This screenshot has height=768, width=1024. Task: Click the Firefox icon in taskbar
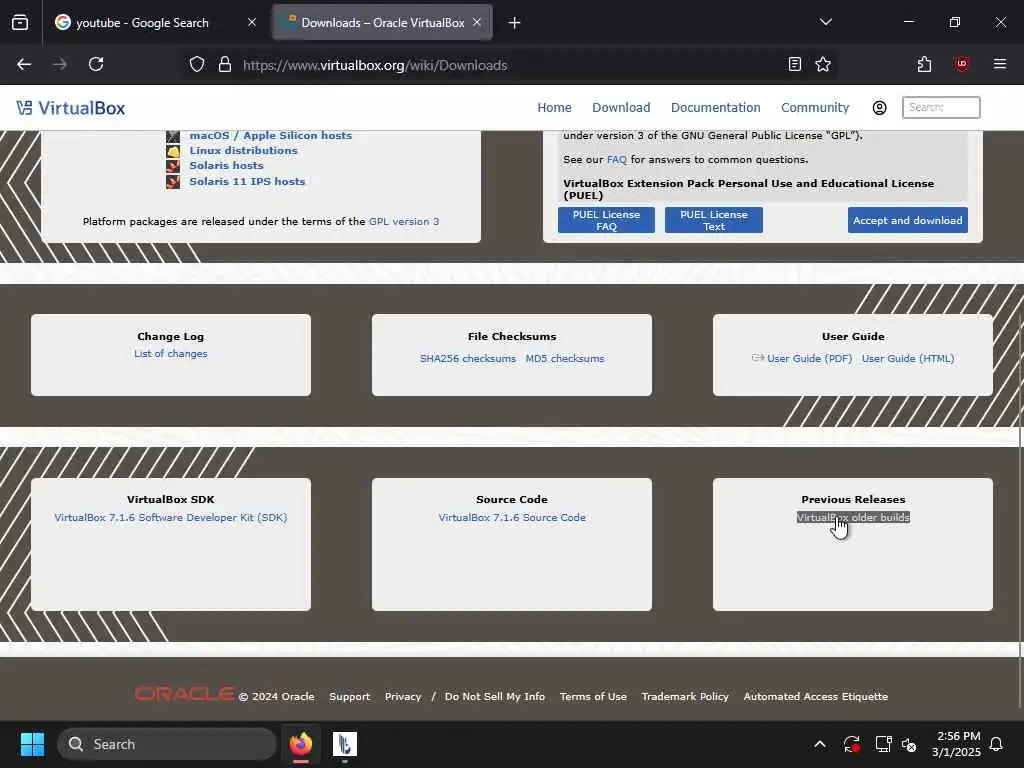pos(300,744)
